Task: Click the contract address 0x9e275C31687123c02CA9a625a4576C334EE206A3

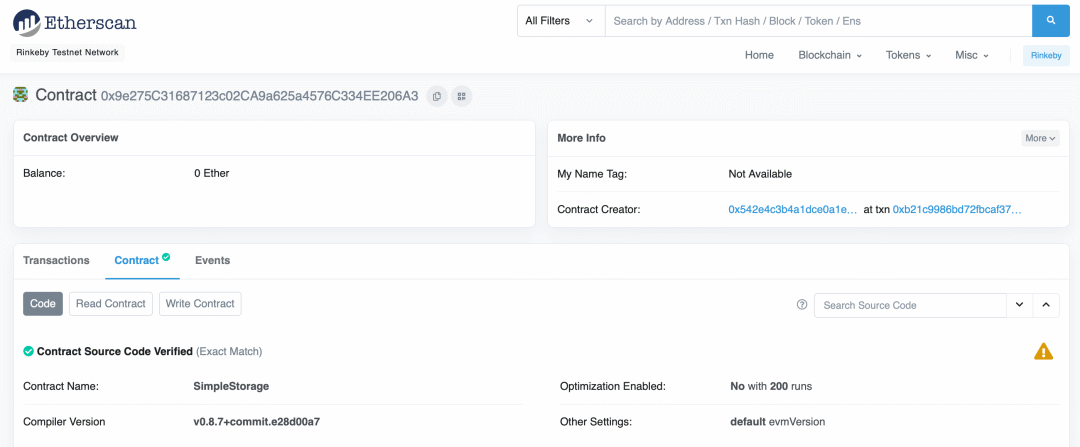Action: click(260, 96)
